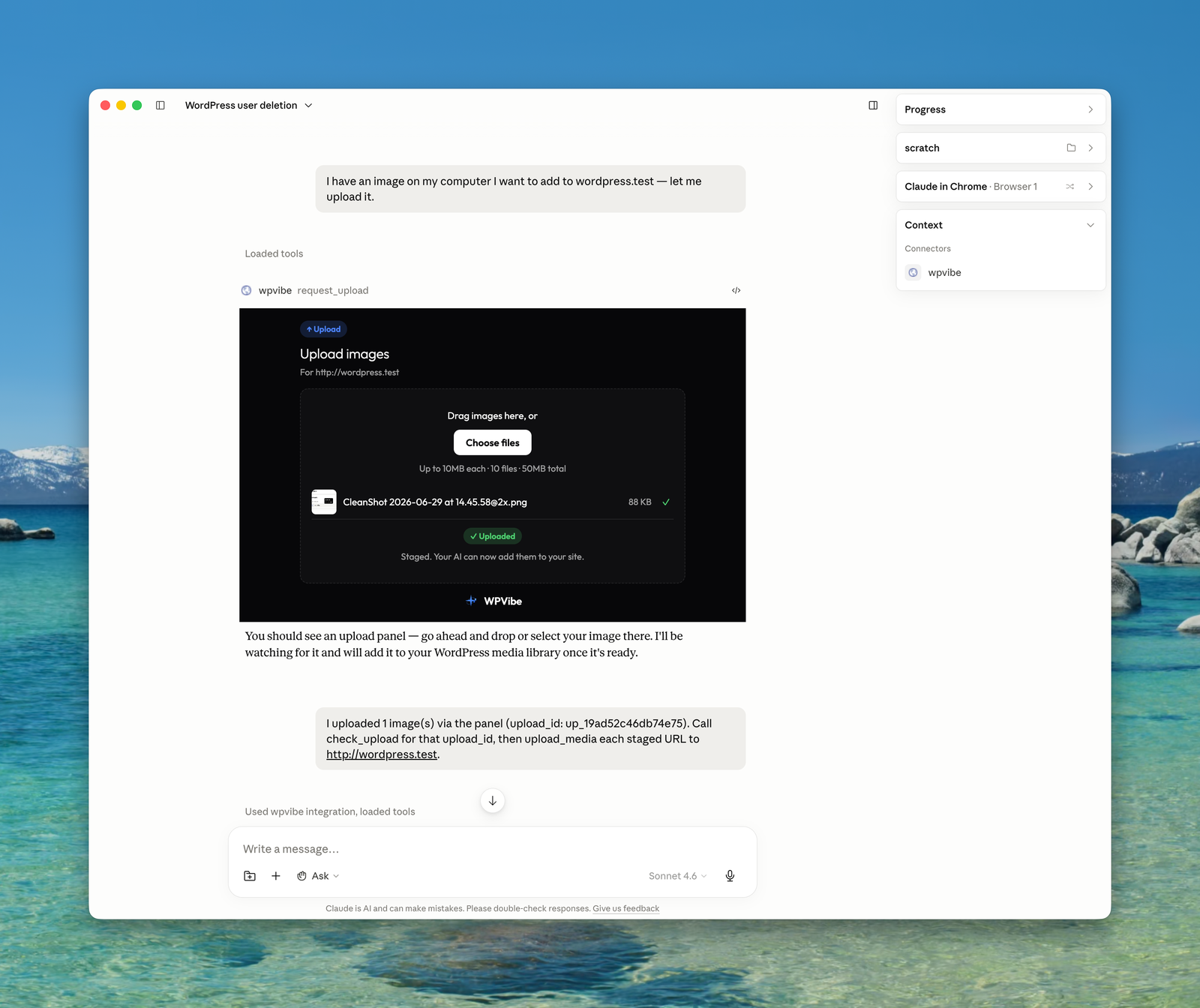This screenshot has height=1008, width=1200.
Task: Expand the Claude in Chrome panel chevron
Action: (x=1090, y=187)
